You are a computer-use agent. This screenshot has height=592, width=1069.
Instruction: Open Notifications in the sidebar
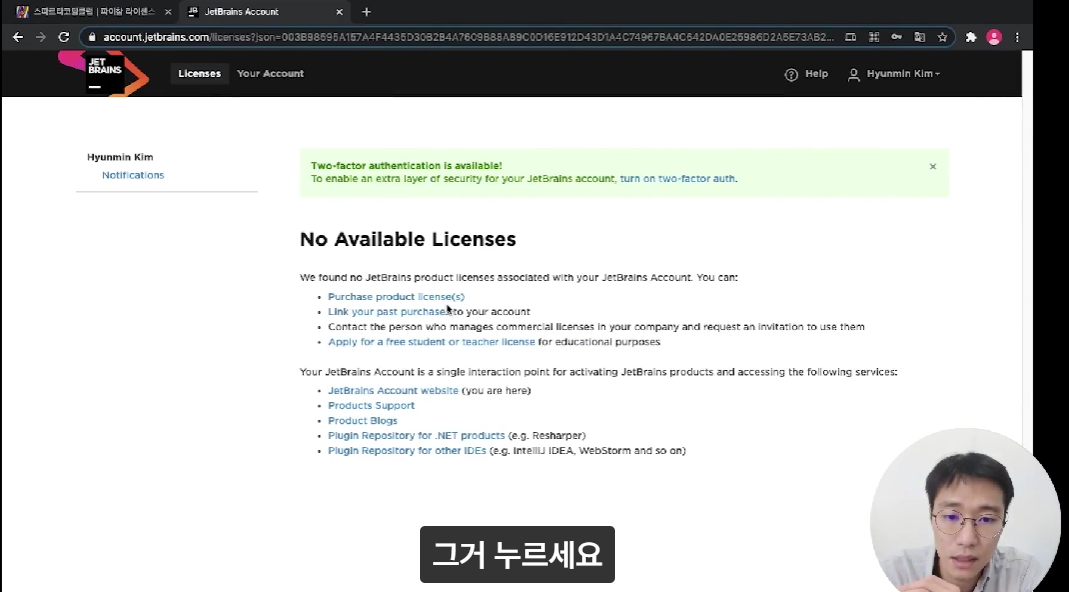(133, 175)
